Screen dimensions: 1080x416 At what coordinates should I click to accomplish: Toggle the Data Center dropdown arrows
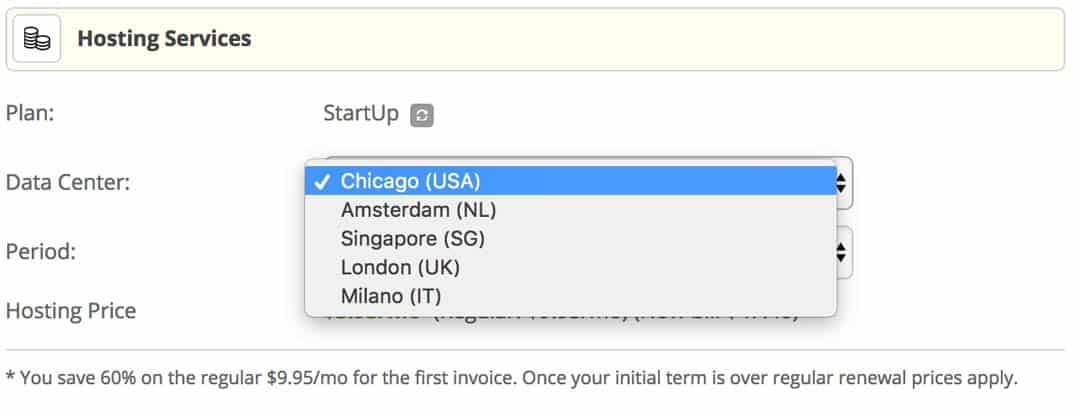(842, 182)
